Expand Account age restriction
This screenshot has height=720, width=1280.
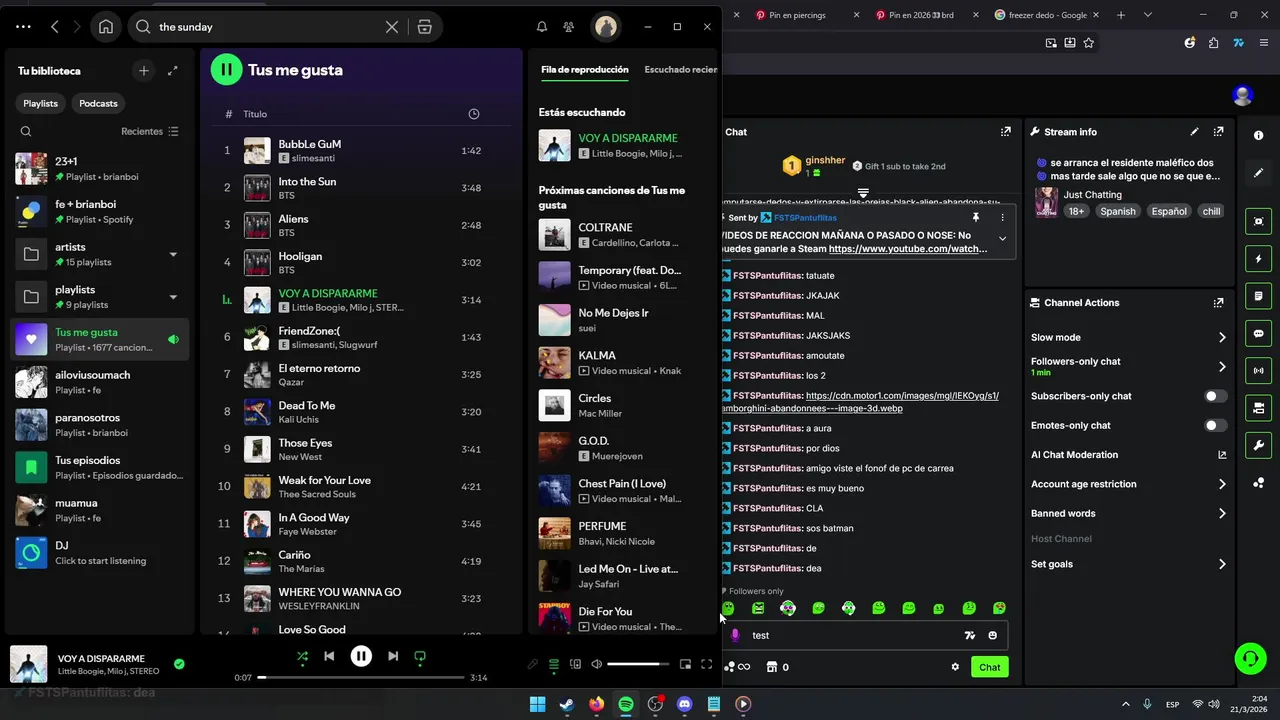(x=1222, y=484)
